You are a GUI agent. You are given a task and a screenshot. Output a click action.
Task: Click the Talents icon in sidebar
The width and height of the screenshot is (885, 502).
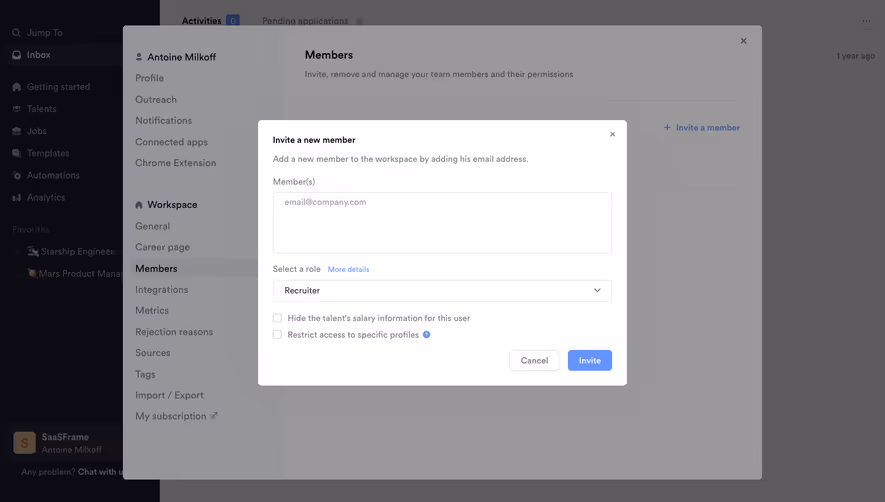click(16, 108)
